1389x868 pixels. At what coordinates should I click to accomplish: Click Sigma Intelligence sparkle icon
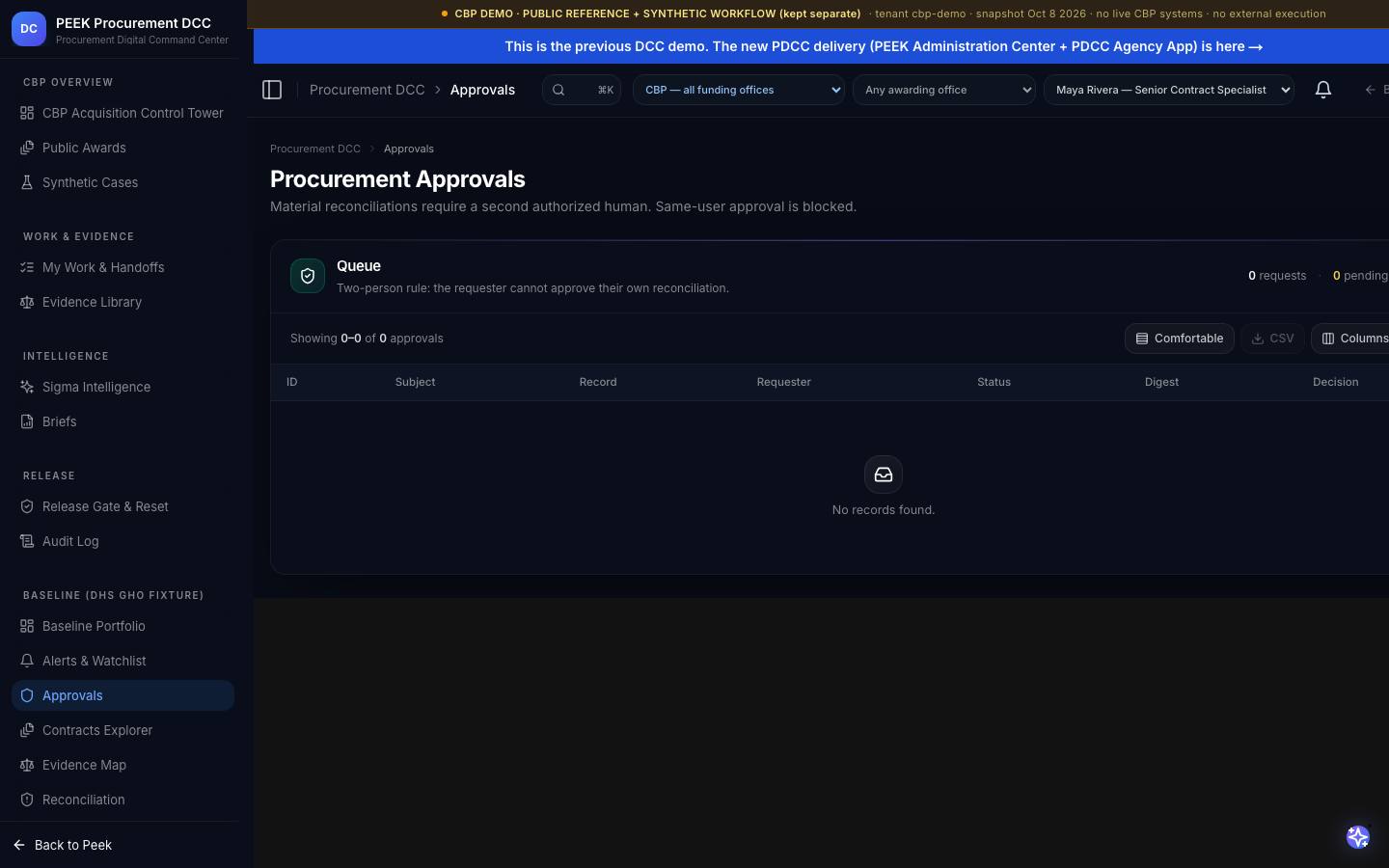point(27,387)
